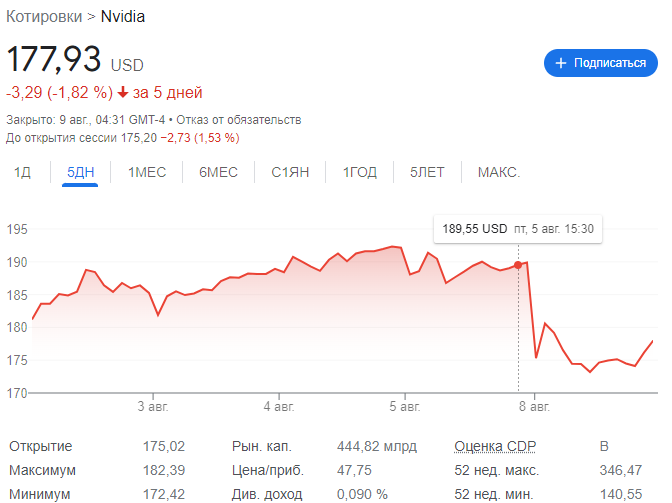Screen dimensions: 672x503
Task: Click the chart line at the 8 авг. drop
Action: coord(532,310)
